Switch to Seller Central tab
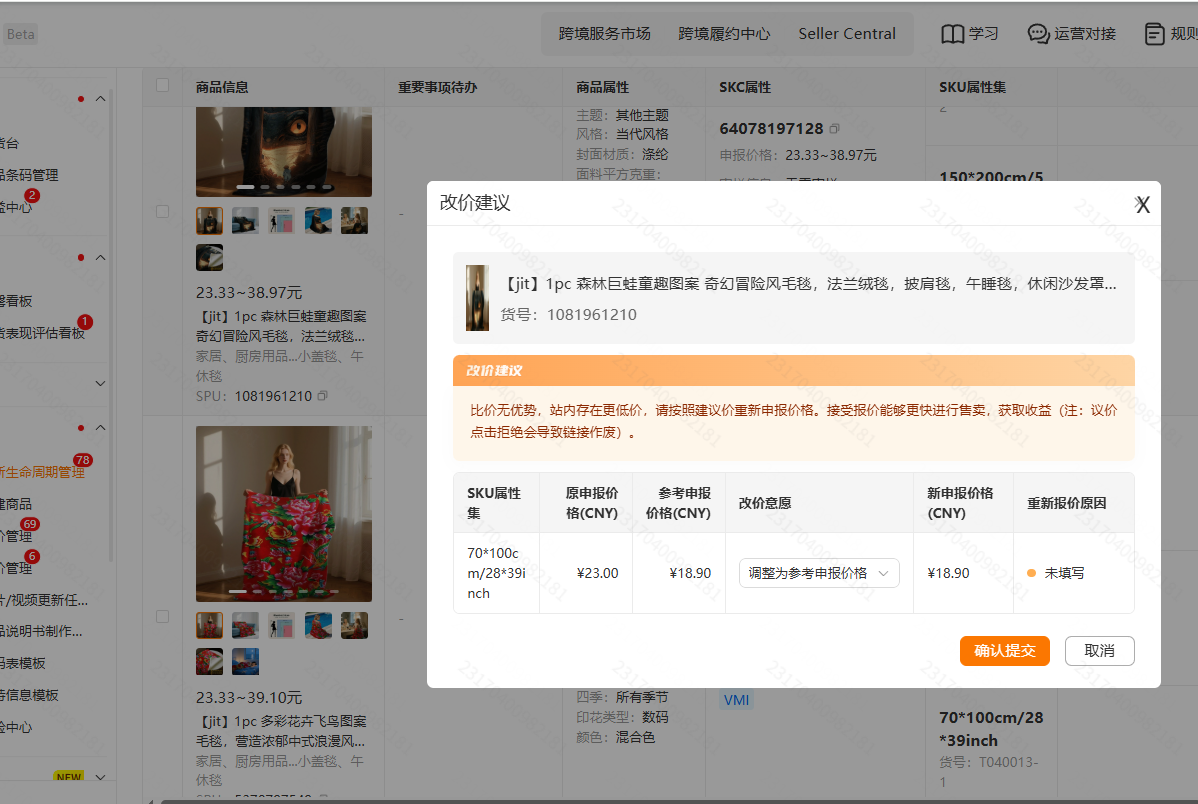 (x=847, y=34)
